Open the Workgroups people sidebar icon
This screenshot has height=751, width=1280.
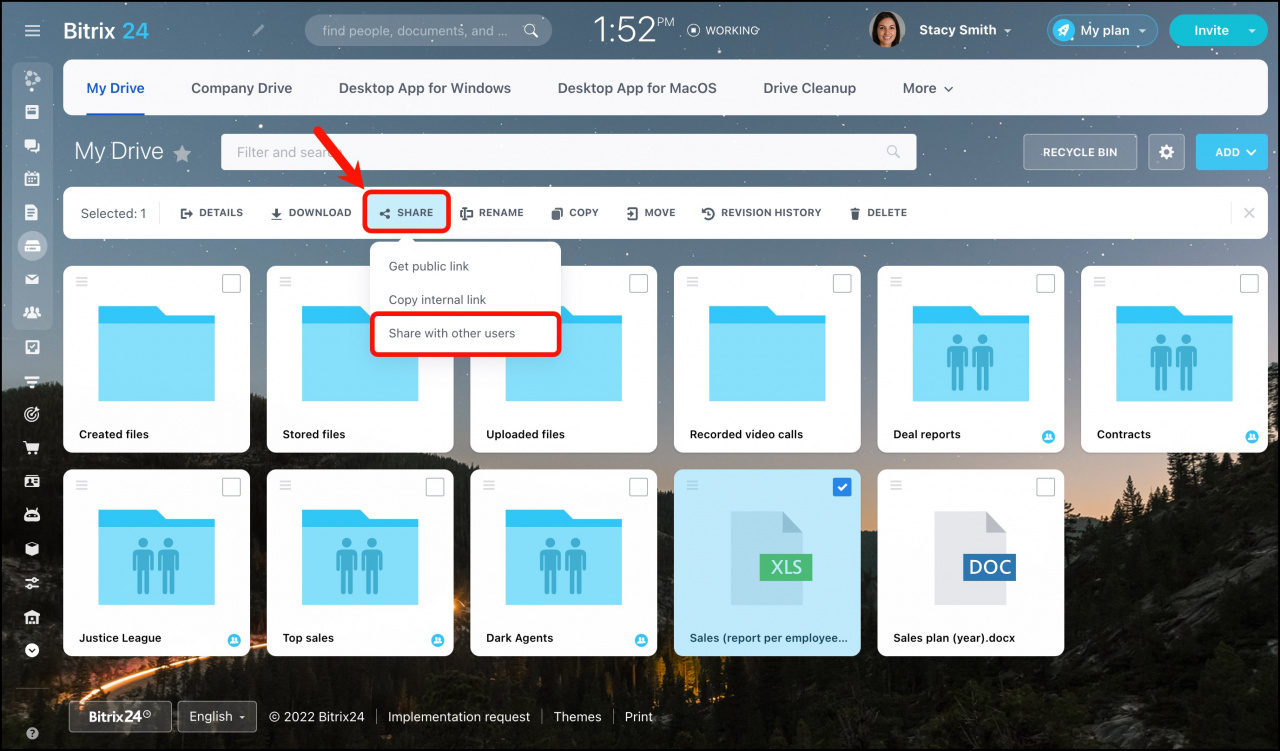[x=32, y=313]
